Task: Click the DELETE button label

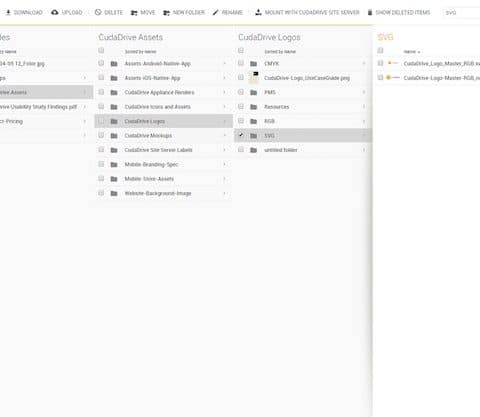Action: click(113, 13)
